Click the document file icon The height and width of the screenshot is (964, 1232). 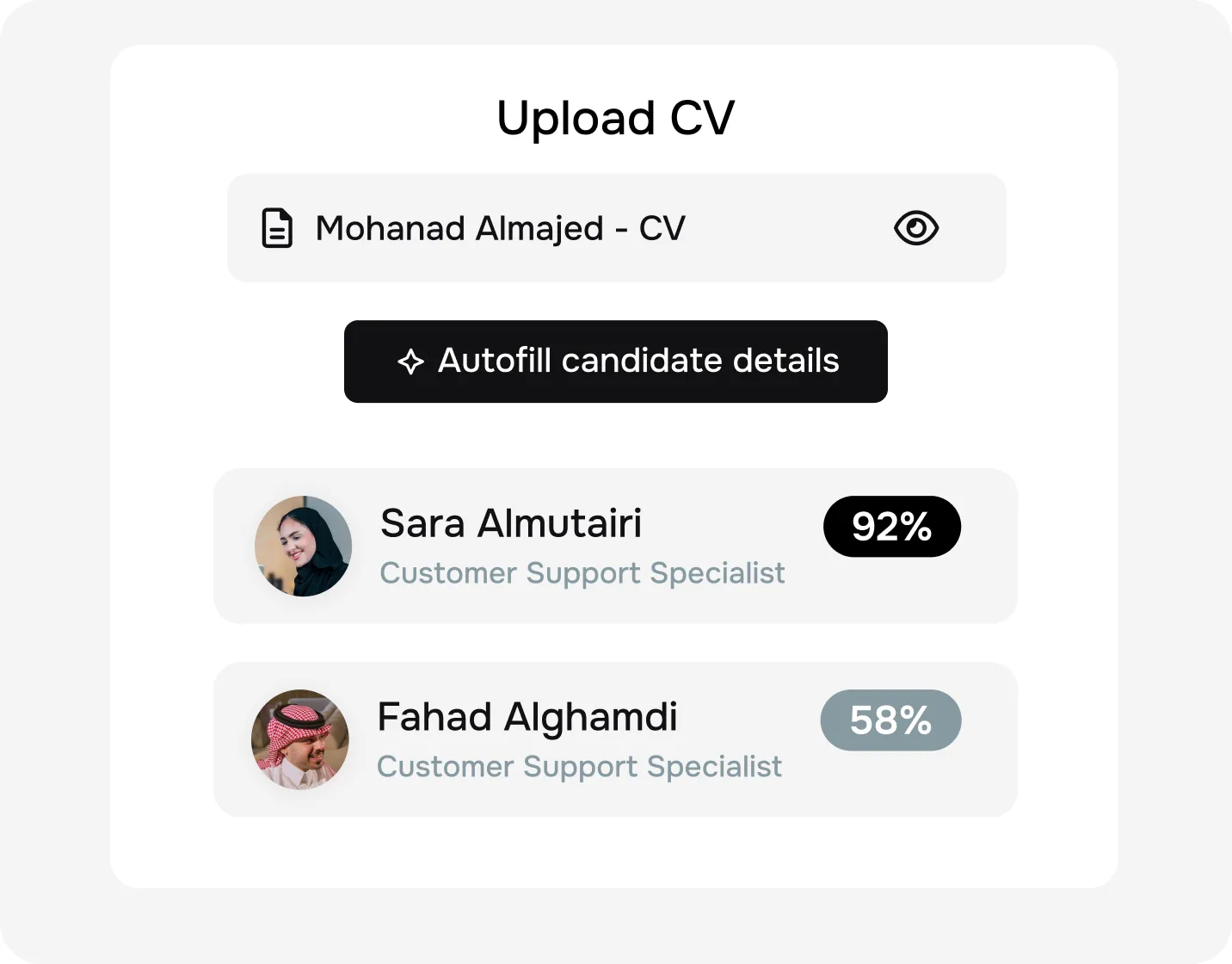(277, 228)
